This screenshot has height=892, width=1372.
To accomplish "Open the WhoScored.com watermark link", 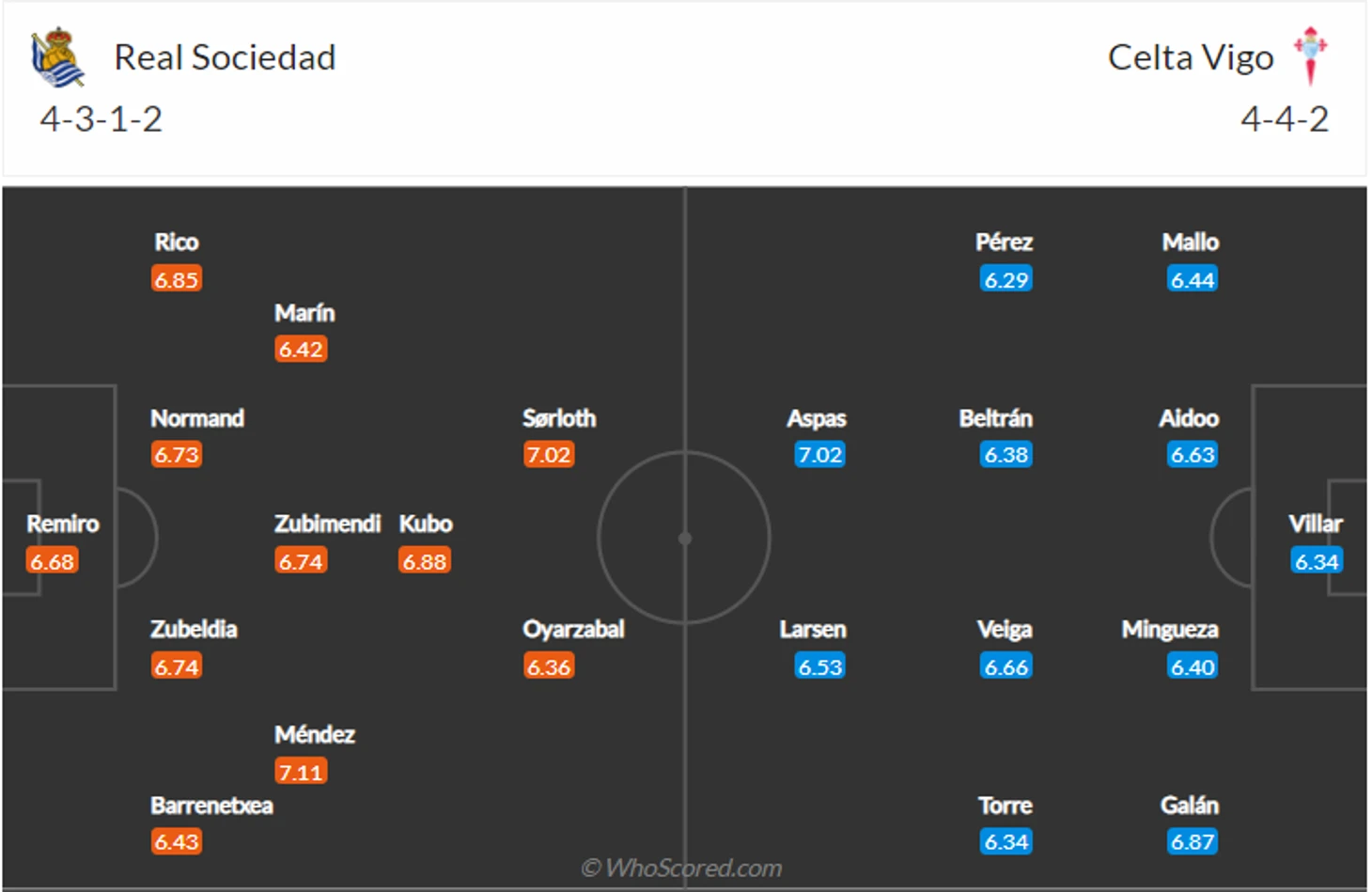I will 681,868.
